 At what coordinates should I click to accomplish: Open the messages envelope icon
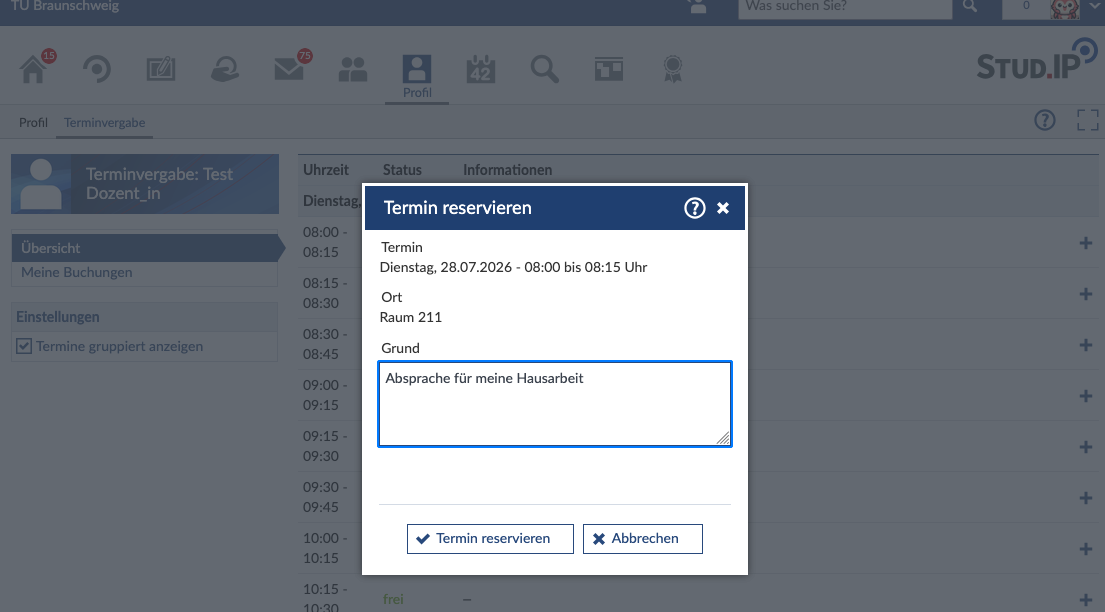(x=289, y=69)
